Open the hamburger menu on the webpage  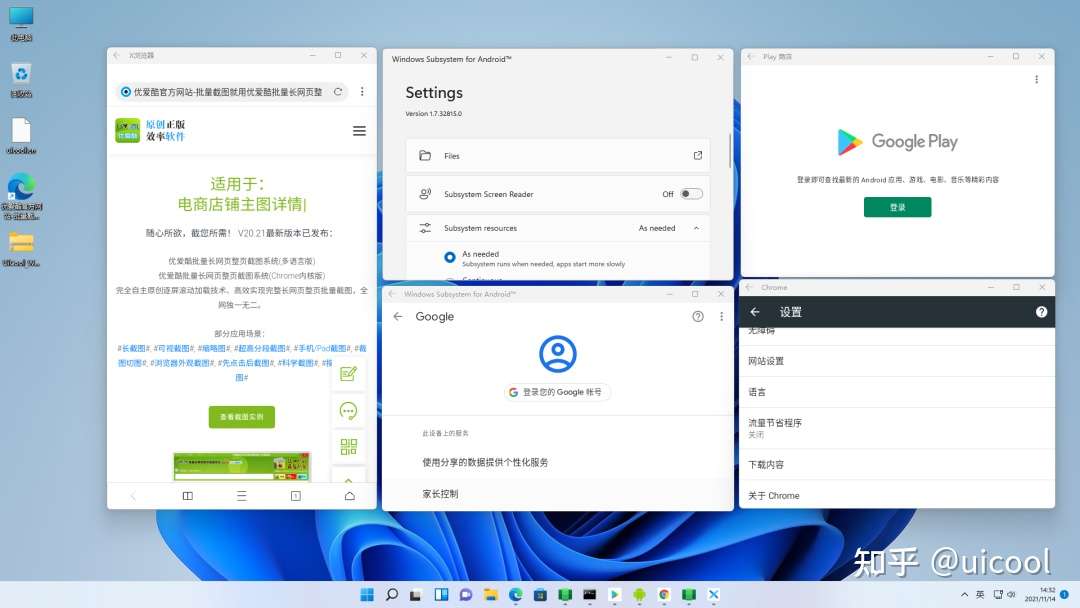click(x=359, y=131)
